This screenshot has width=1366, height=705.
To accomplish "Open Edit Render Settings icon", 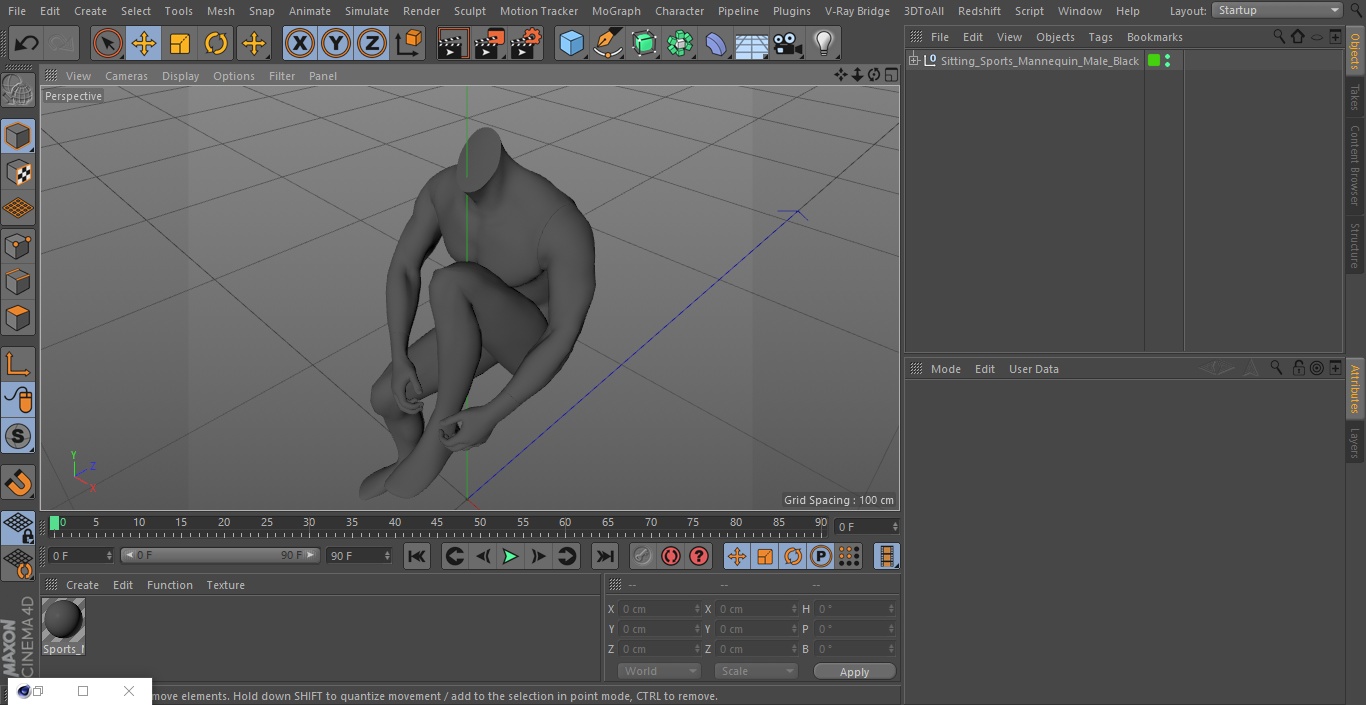I will [x=526, y=44].
